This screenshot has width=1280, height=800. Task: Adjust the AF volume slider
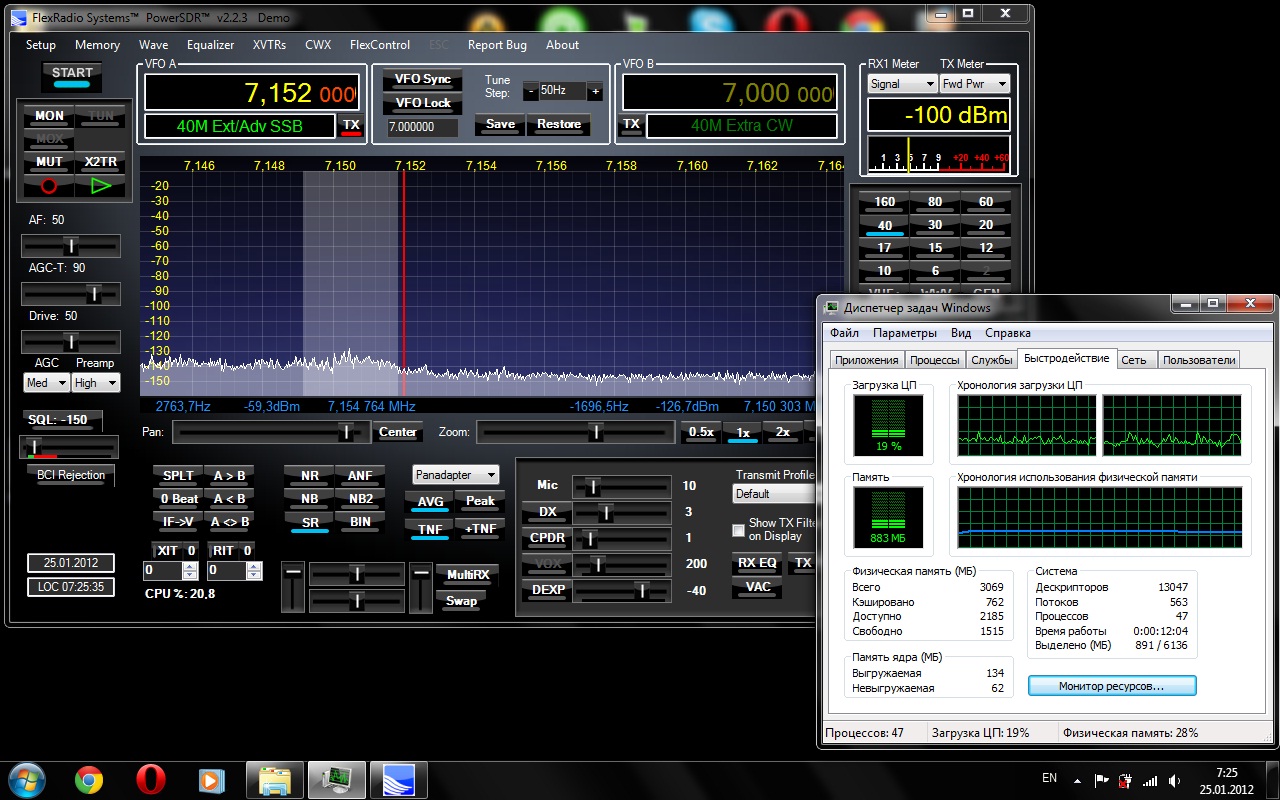[71, 246]
